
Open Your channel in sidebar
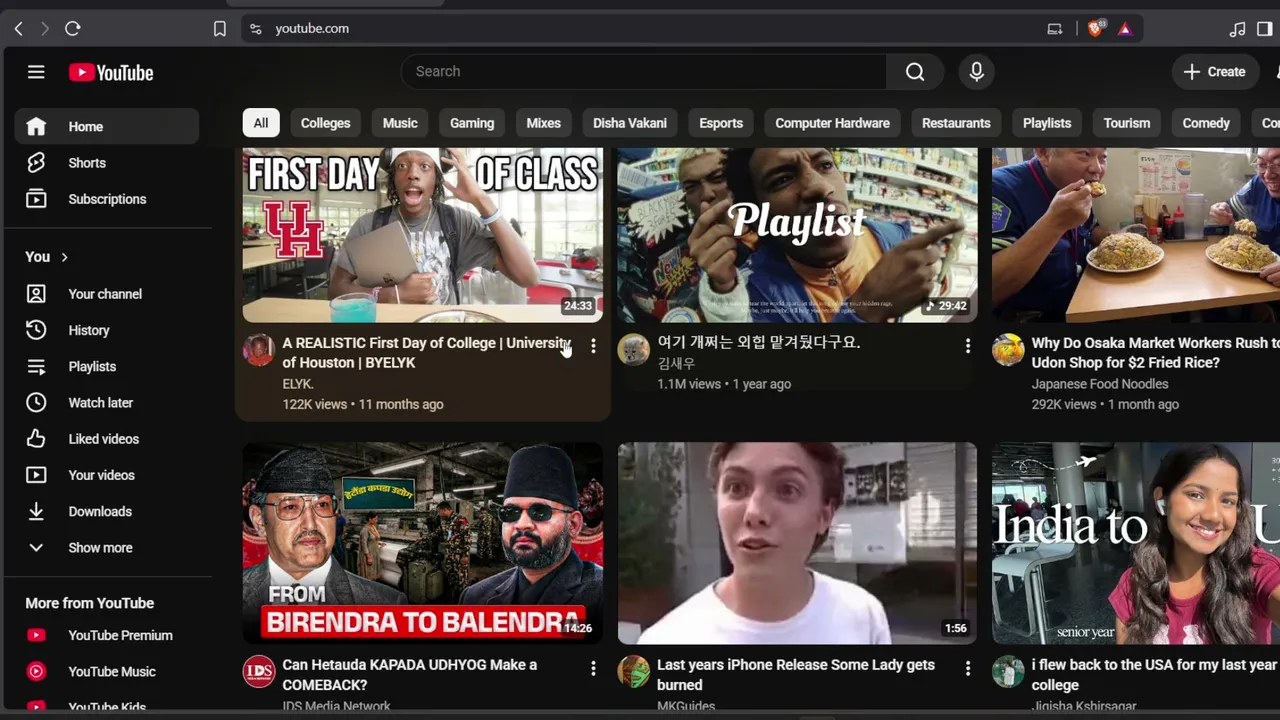click(x=107, y=294)
